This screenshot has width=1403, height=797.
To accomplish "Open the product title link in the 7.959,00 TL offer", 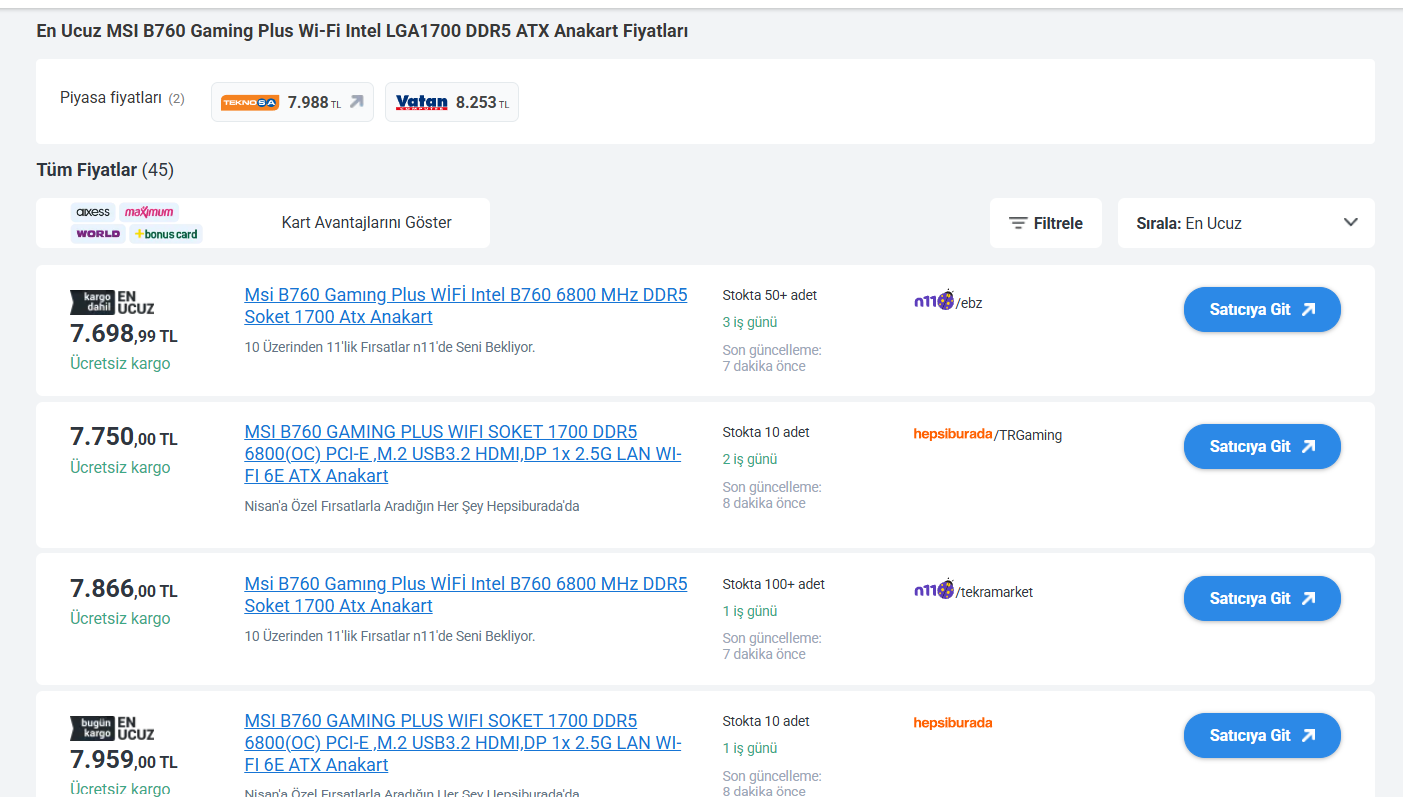I will pos(463,743).
